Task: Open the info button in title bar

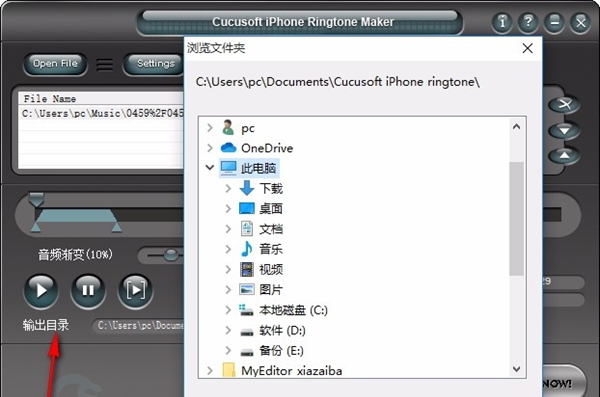Action: click(502, 22)
